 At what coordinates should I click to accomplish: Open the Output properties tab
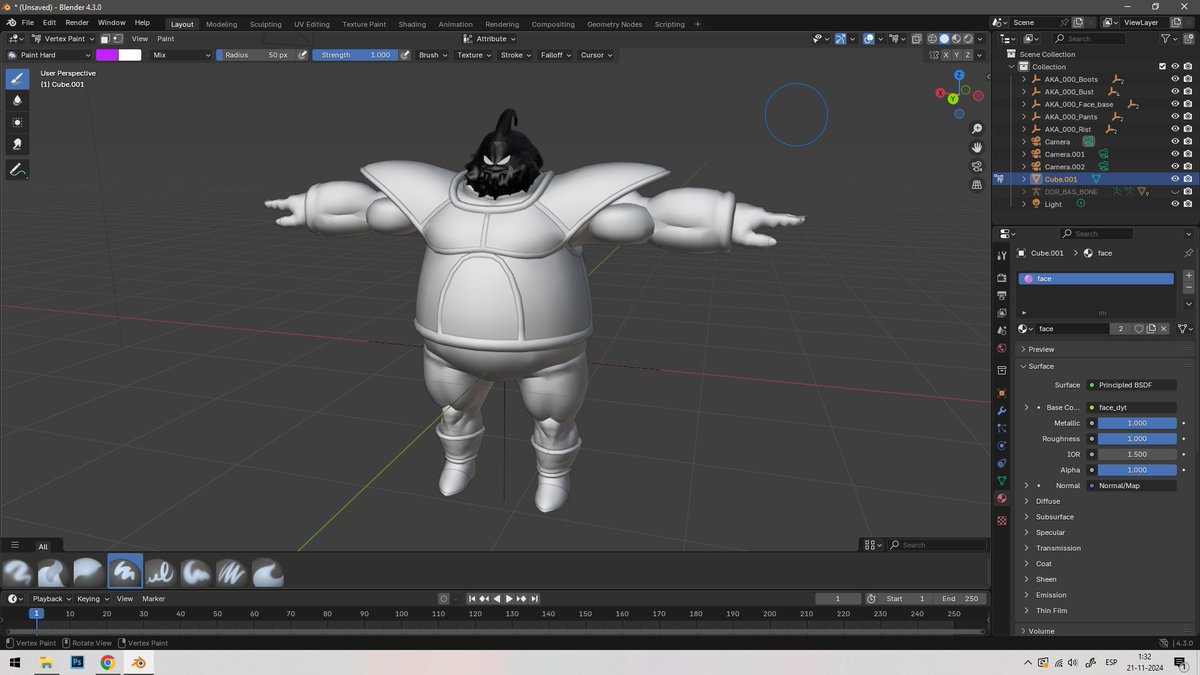(x=1001, y=296)
